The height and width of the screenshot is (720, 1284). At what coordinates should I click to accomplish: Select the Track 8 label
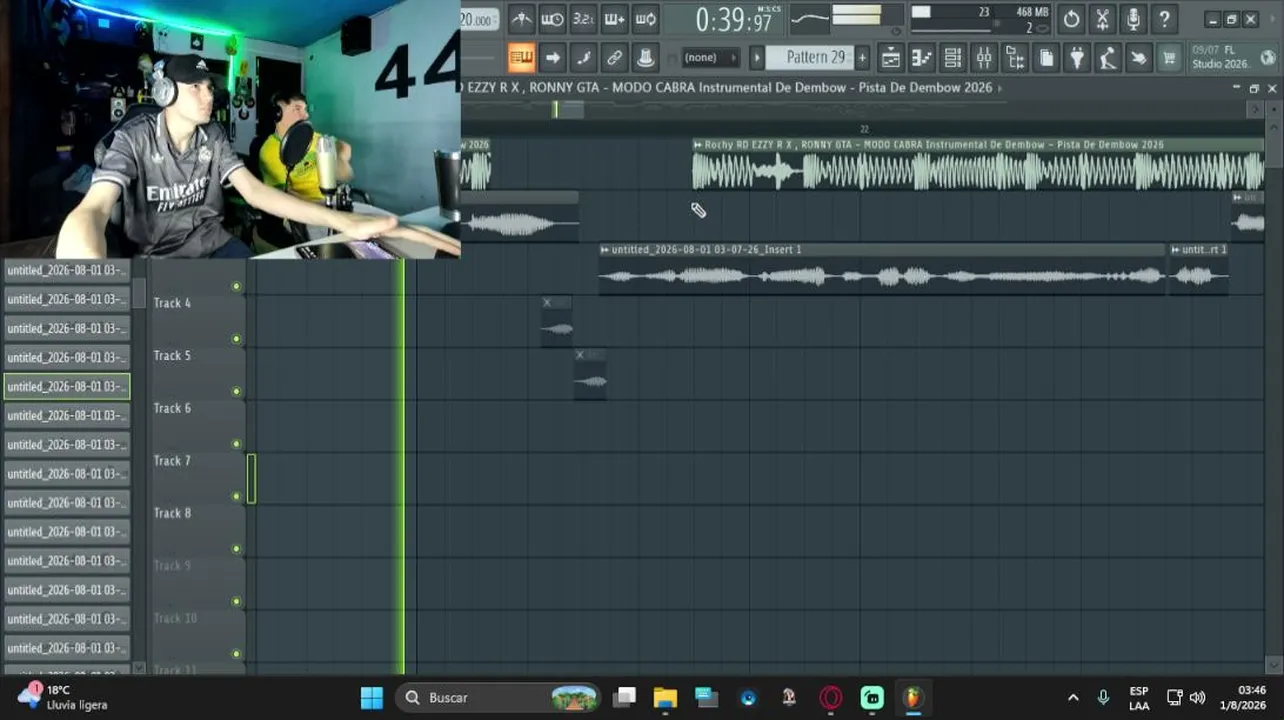tap(172, 513)
